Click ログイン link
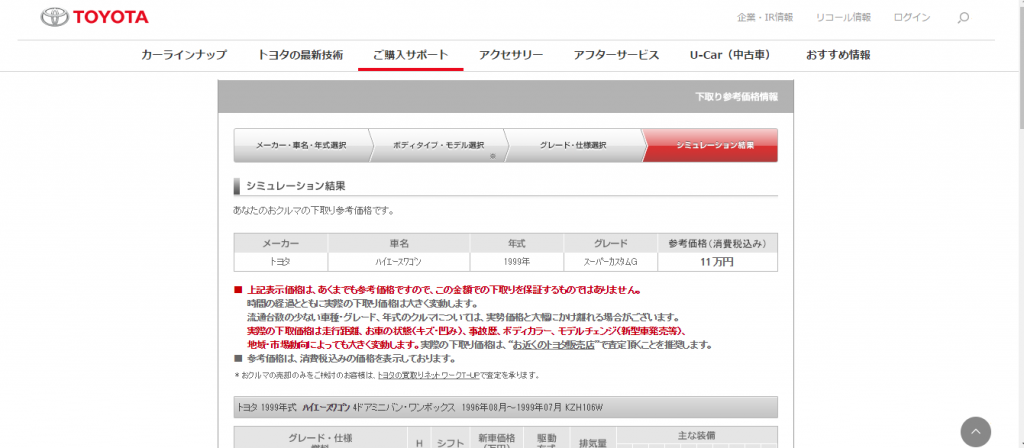 (x=912, y=18)
